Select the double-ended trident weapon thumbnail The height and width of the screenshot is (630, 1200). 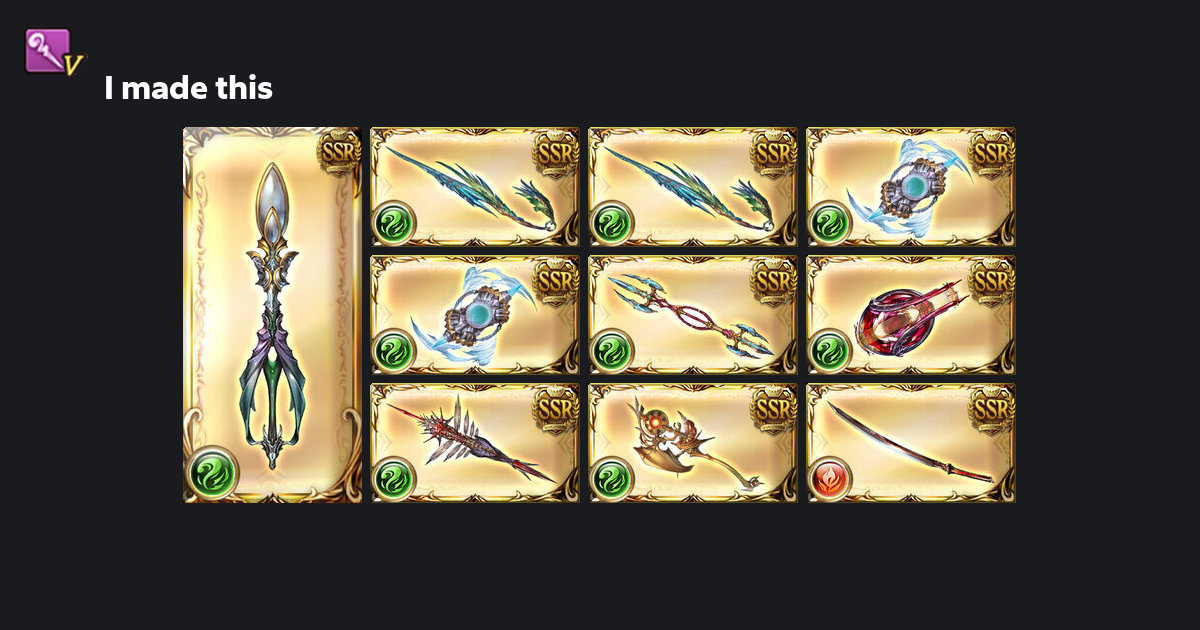pyautogui.click(x=693, y=315)
